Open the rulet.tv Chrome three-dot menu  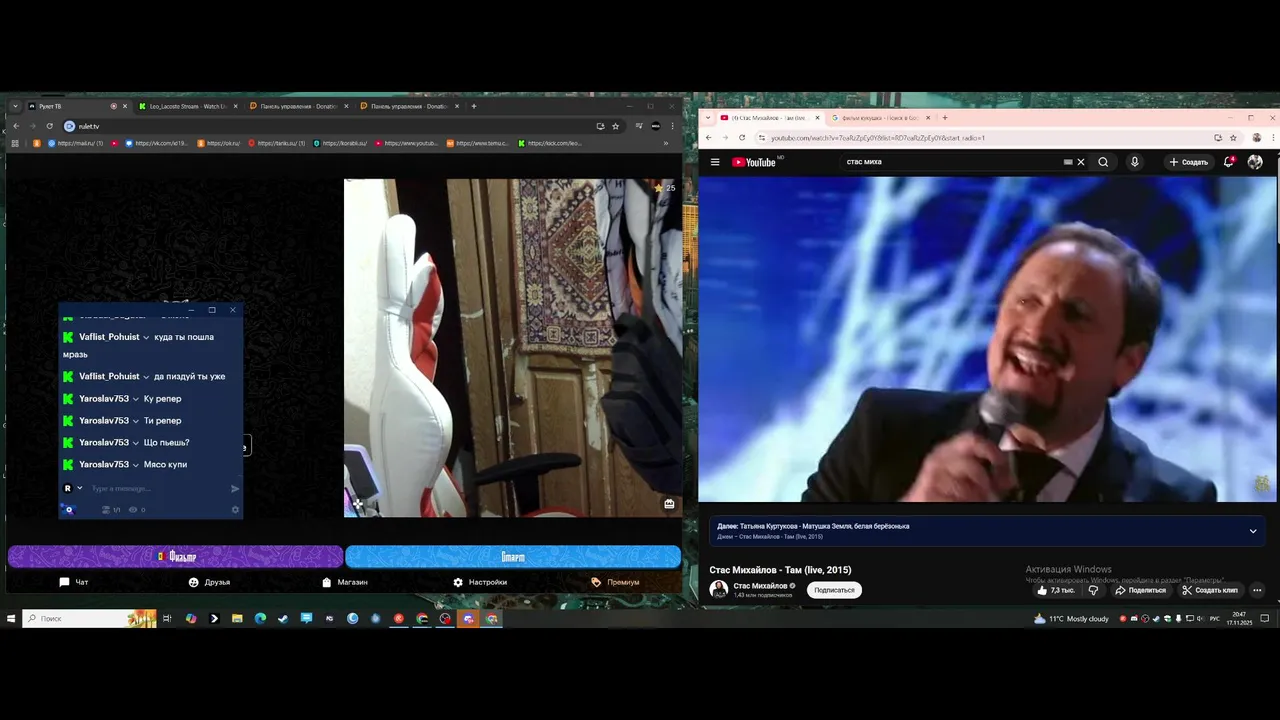[672, 126]
